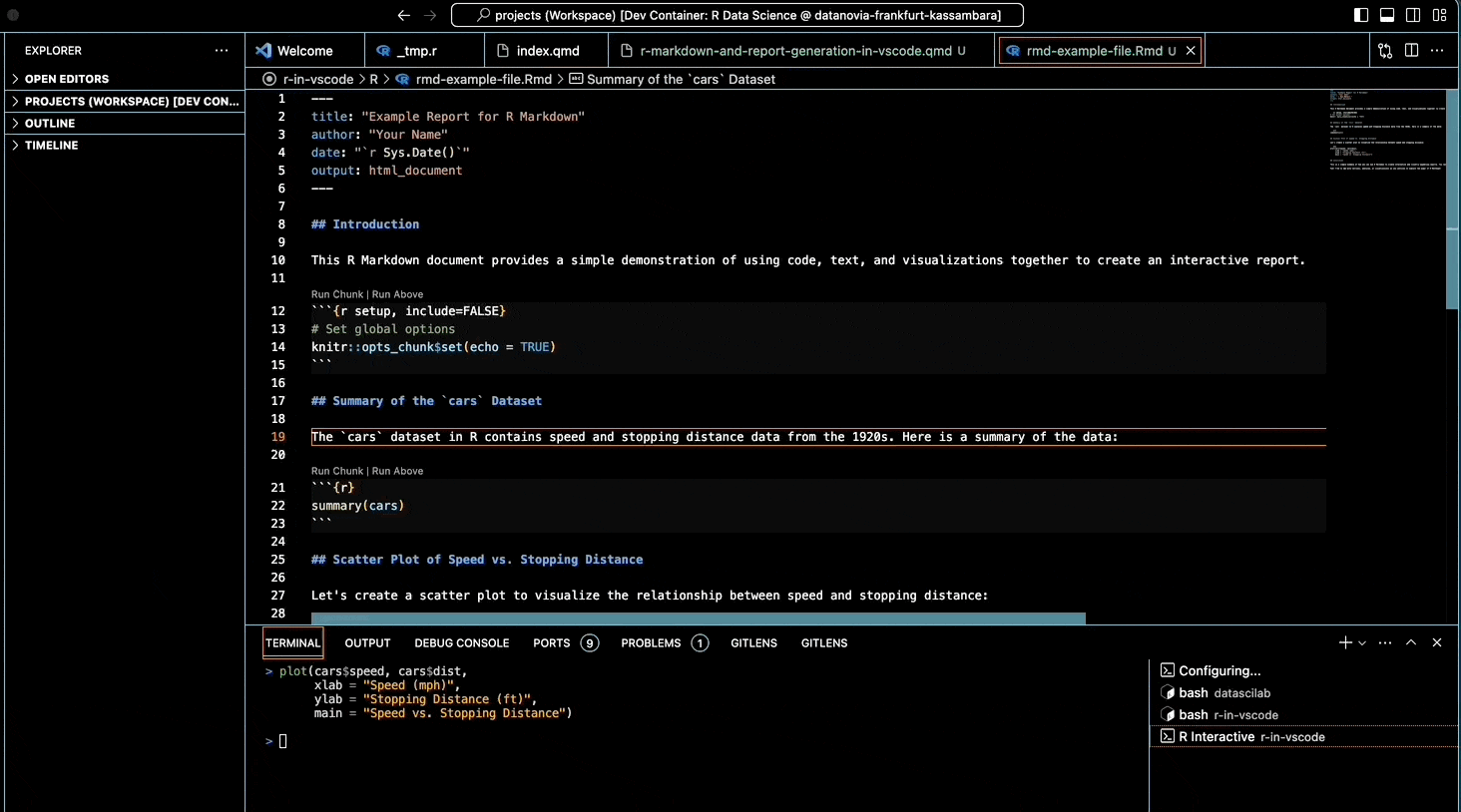The width and height of the screenshot is (1461, 812).
Task: Click the open changes compare icon
Action: coord(1385,51)
